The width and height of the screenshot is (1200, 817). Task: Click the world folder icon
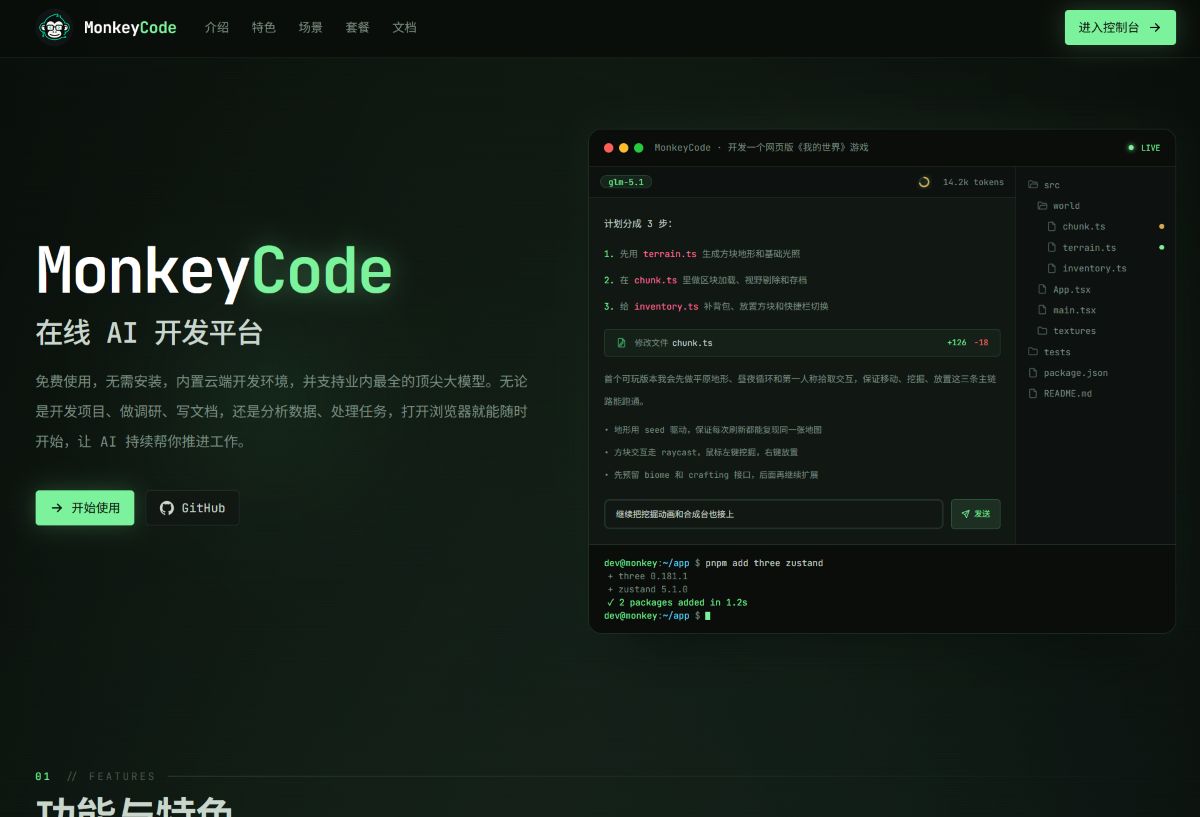(x=1042, y=206)
